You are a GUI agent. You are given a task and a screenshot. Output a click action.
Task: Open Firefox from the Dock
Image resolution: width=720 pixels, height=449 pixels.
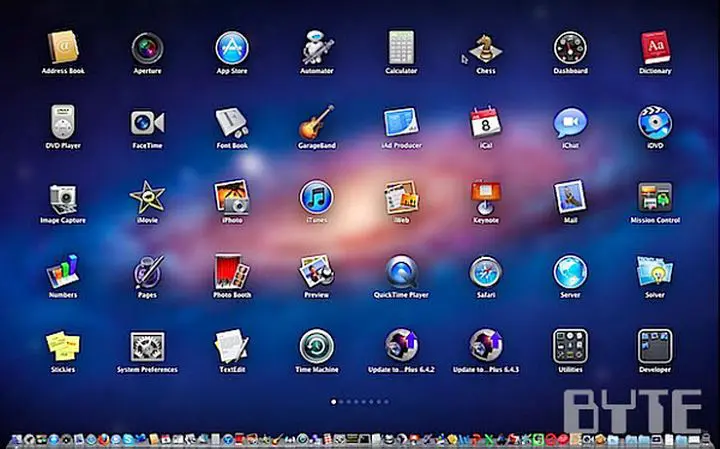pos(104,439)
